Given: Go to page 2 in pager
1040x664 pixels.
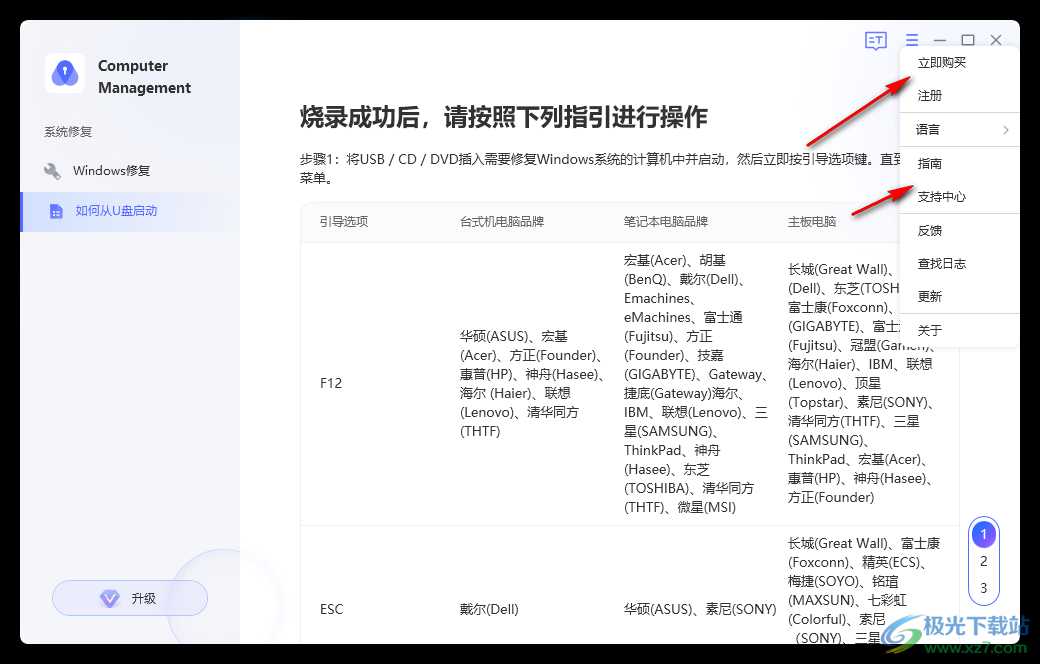Looking at the screenshot, I should (x=984, y=561).
